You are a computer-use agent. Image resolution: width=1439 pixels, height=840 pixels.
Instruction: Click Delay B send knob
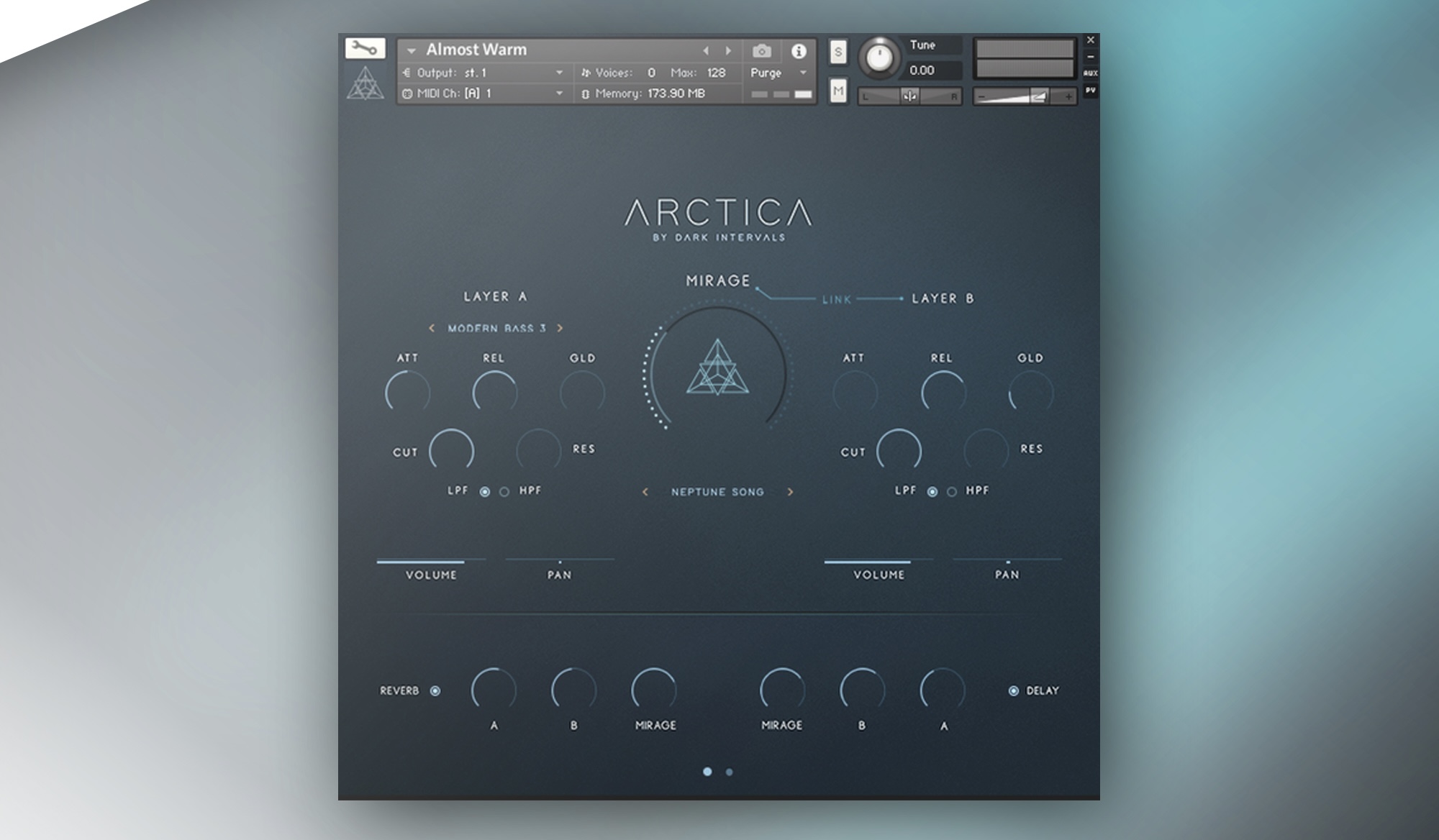click(862, 690)
